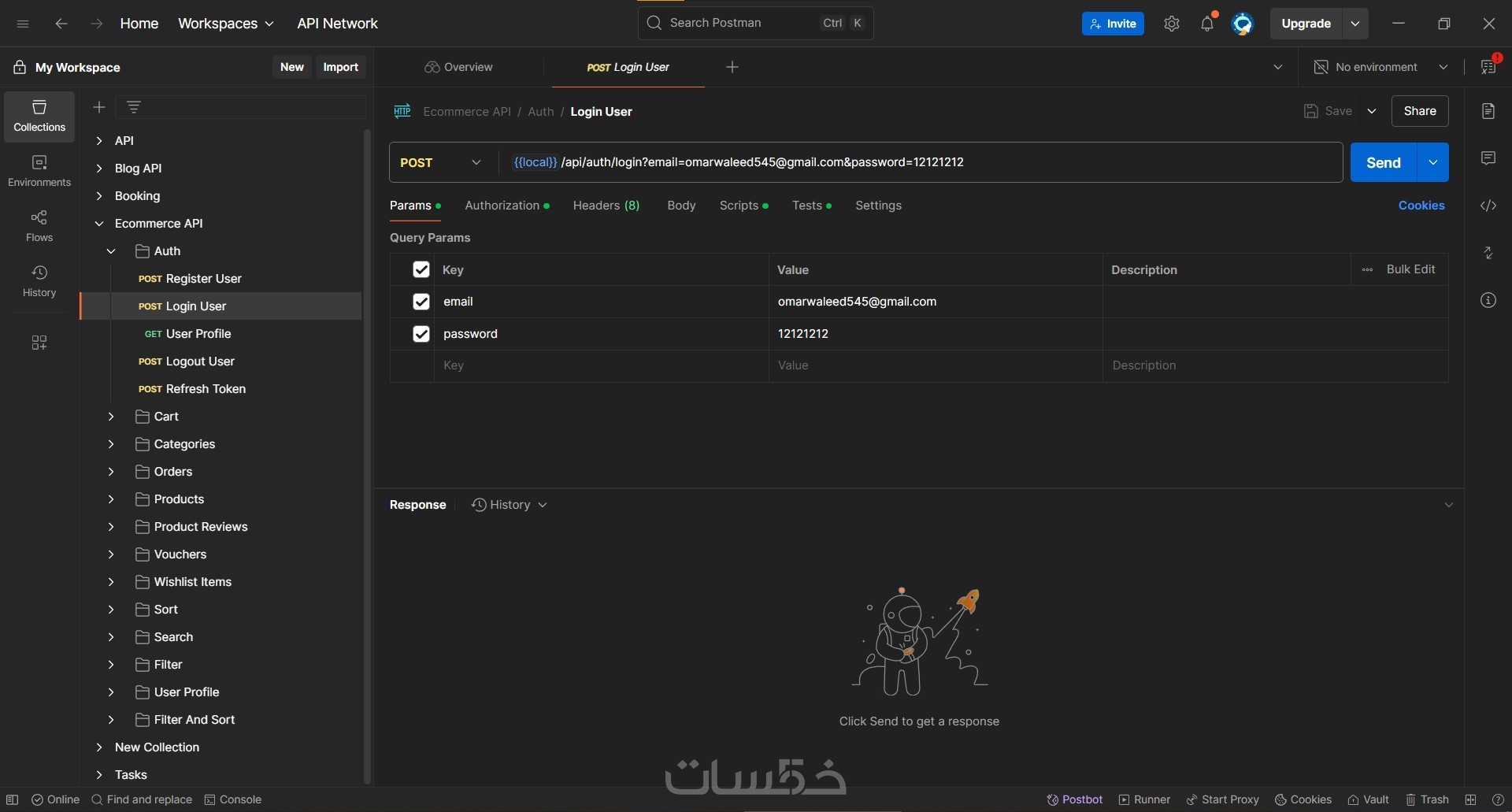1512x812 pixels.
Task: Open the Collections sidebar panel
Action: click(39, 116)
